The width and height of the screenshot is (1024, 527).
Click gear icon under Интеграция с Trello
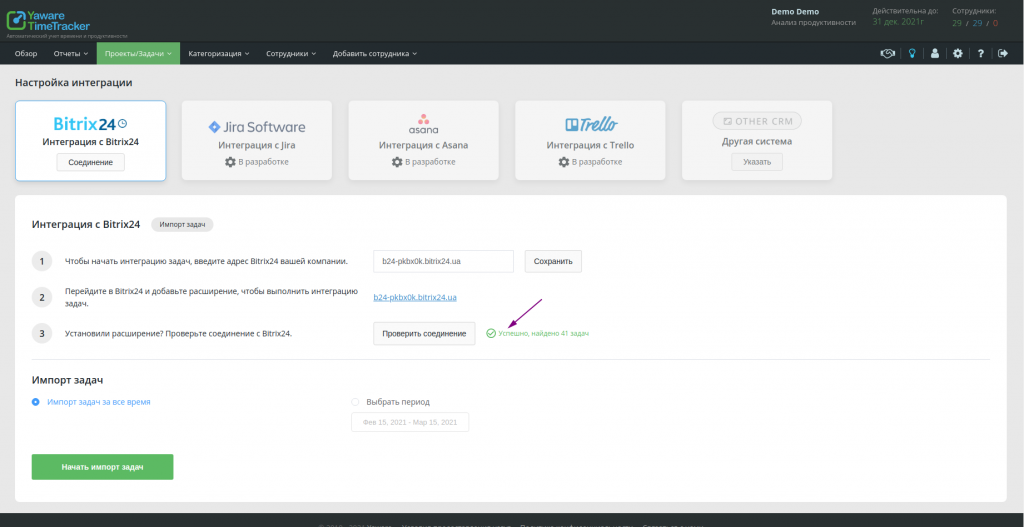(564, 162)
